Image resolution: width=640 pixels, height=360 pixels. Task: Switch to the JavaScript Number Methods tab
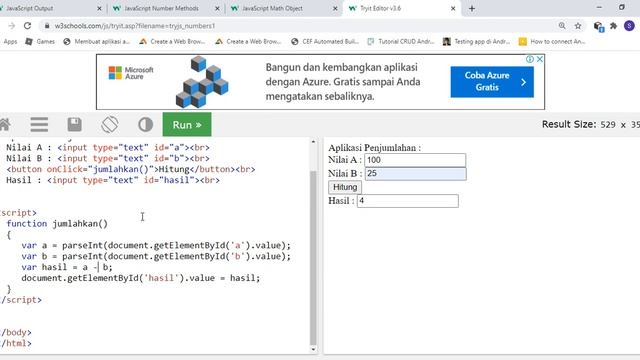[165, 8]
